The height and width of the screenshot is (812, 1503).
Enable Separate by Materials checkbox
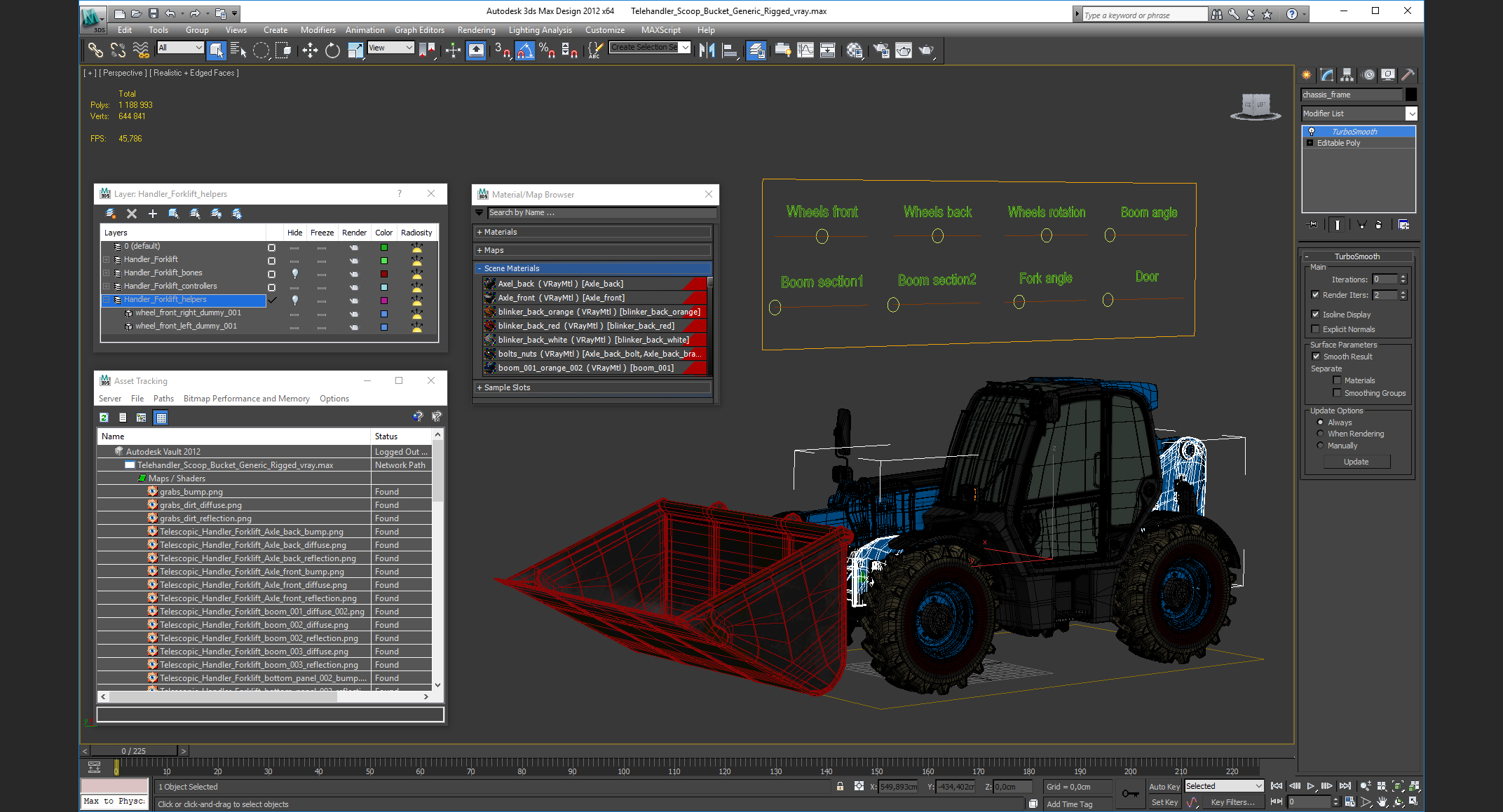[x=1337, y=380]
